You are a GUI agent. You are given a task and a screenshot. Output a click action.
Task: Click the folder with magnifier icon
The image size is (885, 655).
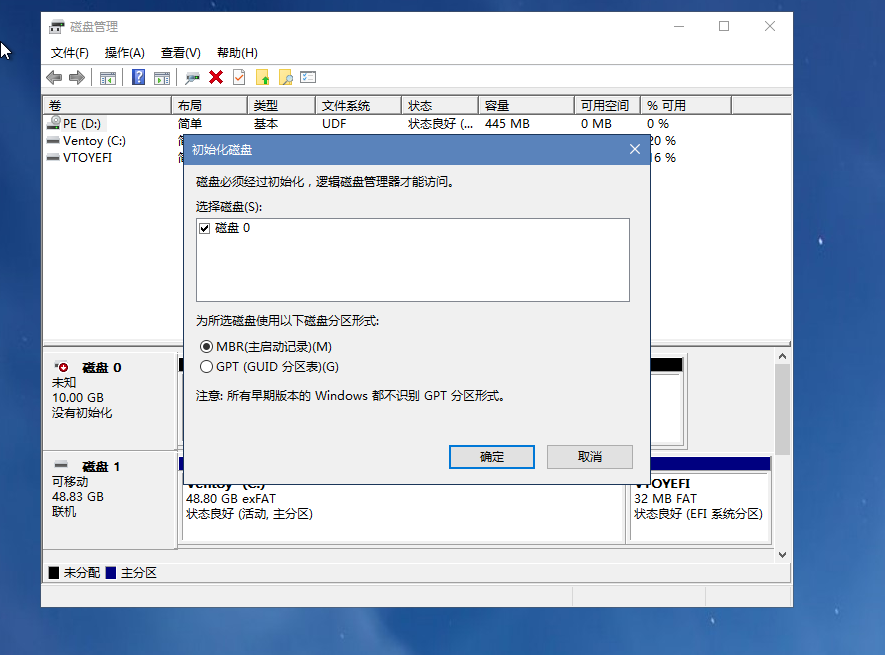coord(286,77)
